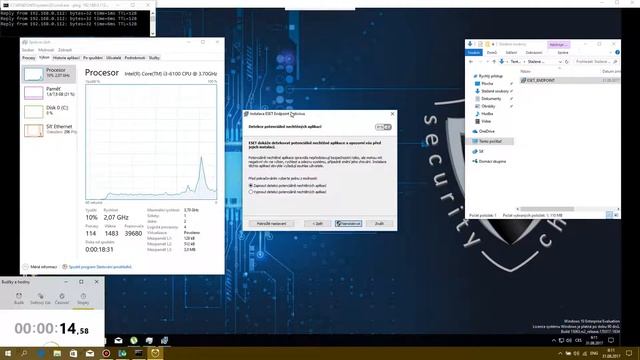Open the taskbar search icon
This screenshot has height=360, width=640.
(24, 353)
